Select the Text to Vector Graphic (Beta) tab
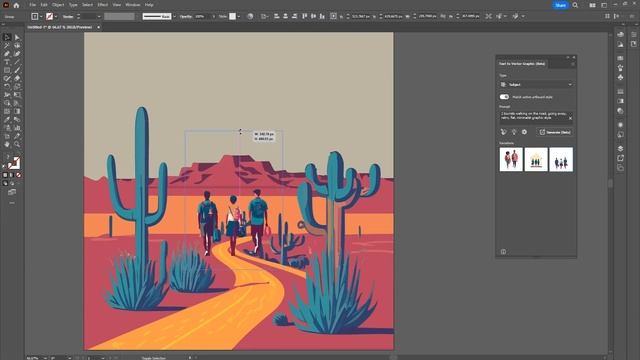The image size is (640, 360). (522, 64)
